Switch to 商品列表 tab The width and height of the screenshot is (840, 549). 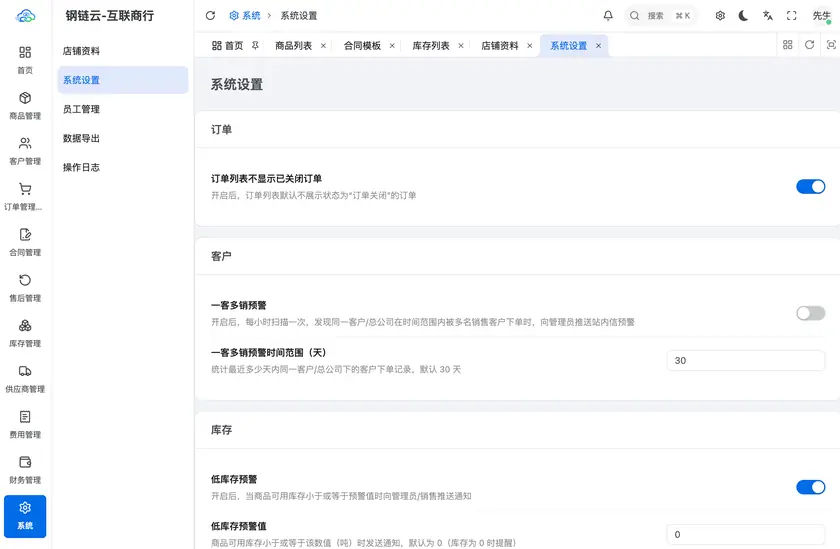click(294, 46)
